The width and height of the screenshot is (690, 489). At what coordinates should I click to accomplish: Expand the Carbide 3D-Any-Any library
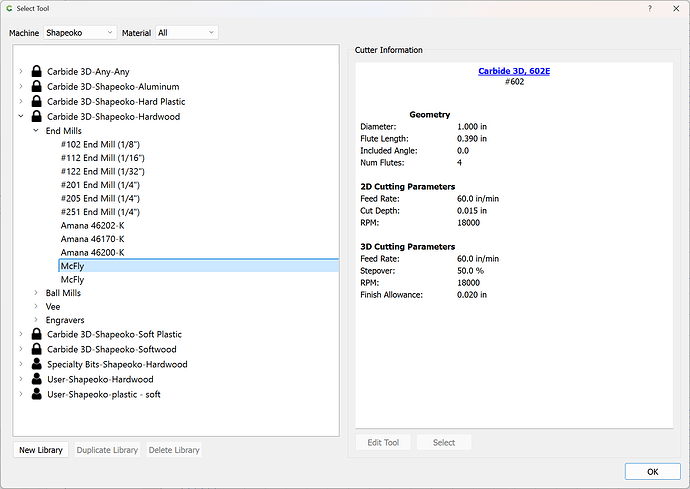click(x=21, y=71)
